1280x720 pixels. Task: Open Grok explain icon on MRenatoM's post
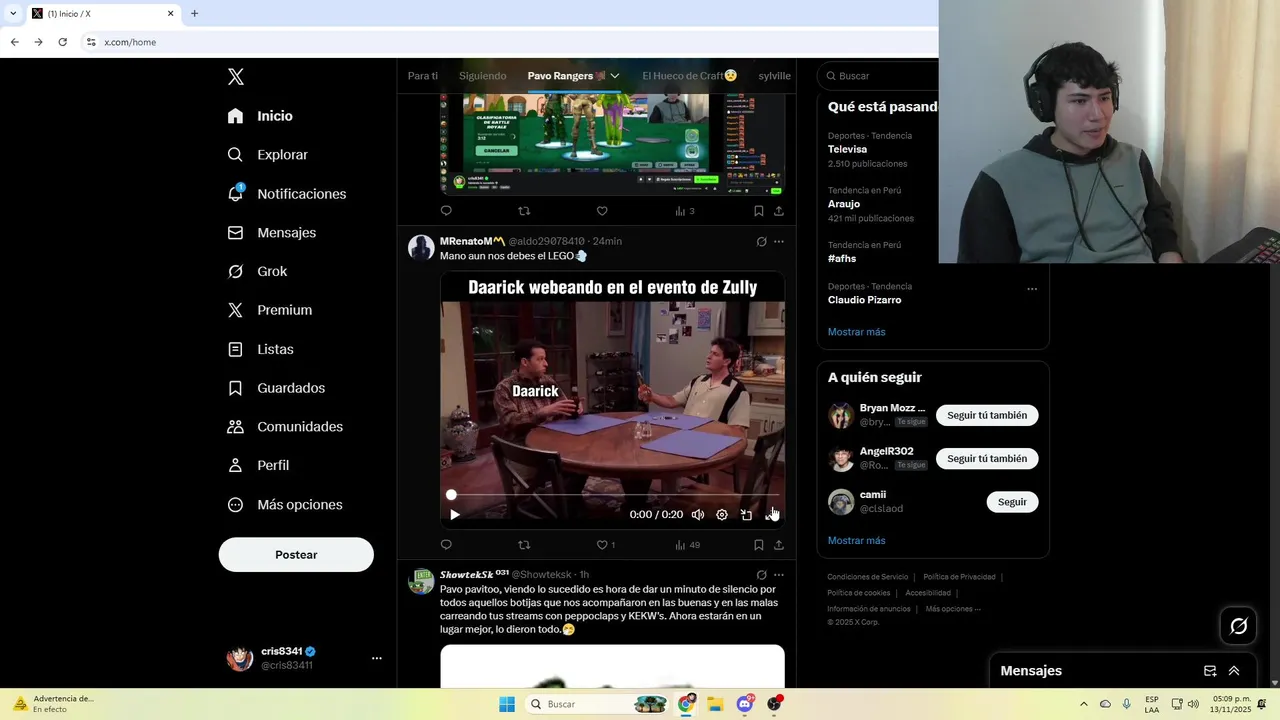[761, 241]
